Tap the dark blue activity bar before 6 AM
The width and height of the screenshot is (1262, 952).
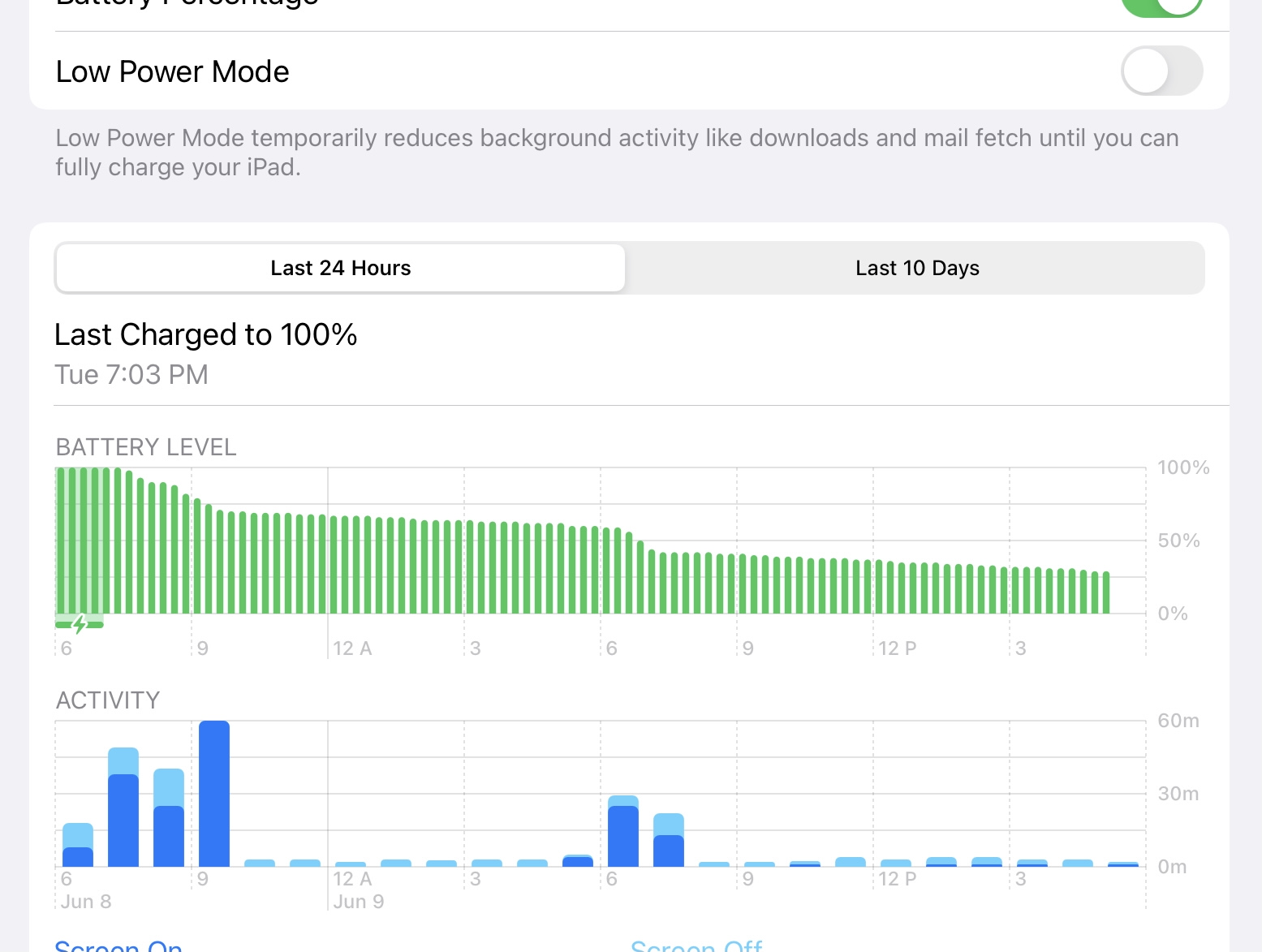click(x=578, y=861)
